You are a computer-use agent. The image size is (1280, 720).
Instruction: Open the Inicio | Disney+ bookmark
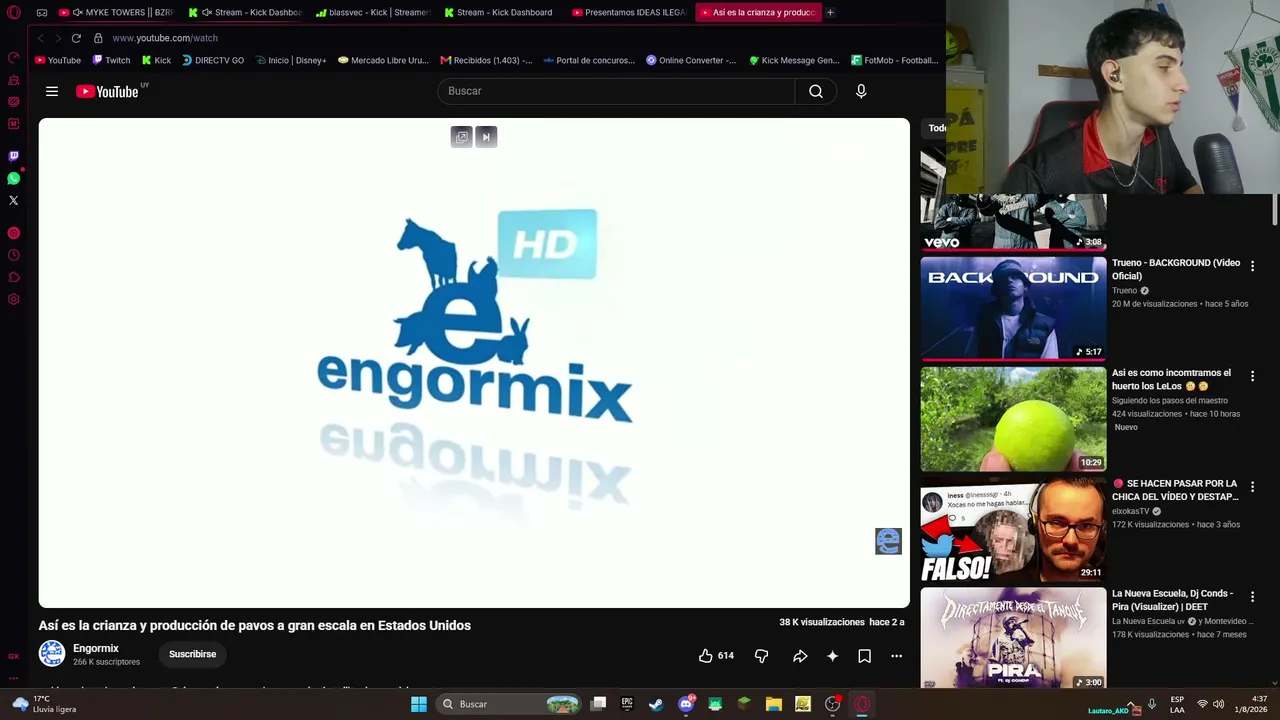click(291, 60)
